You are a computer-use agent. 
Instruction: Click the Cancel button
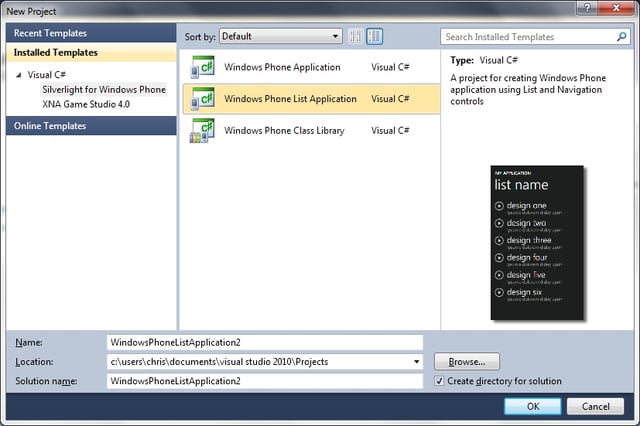point(596,406)
